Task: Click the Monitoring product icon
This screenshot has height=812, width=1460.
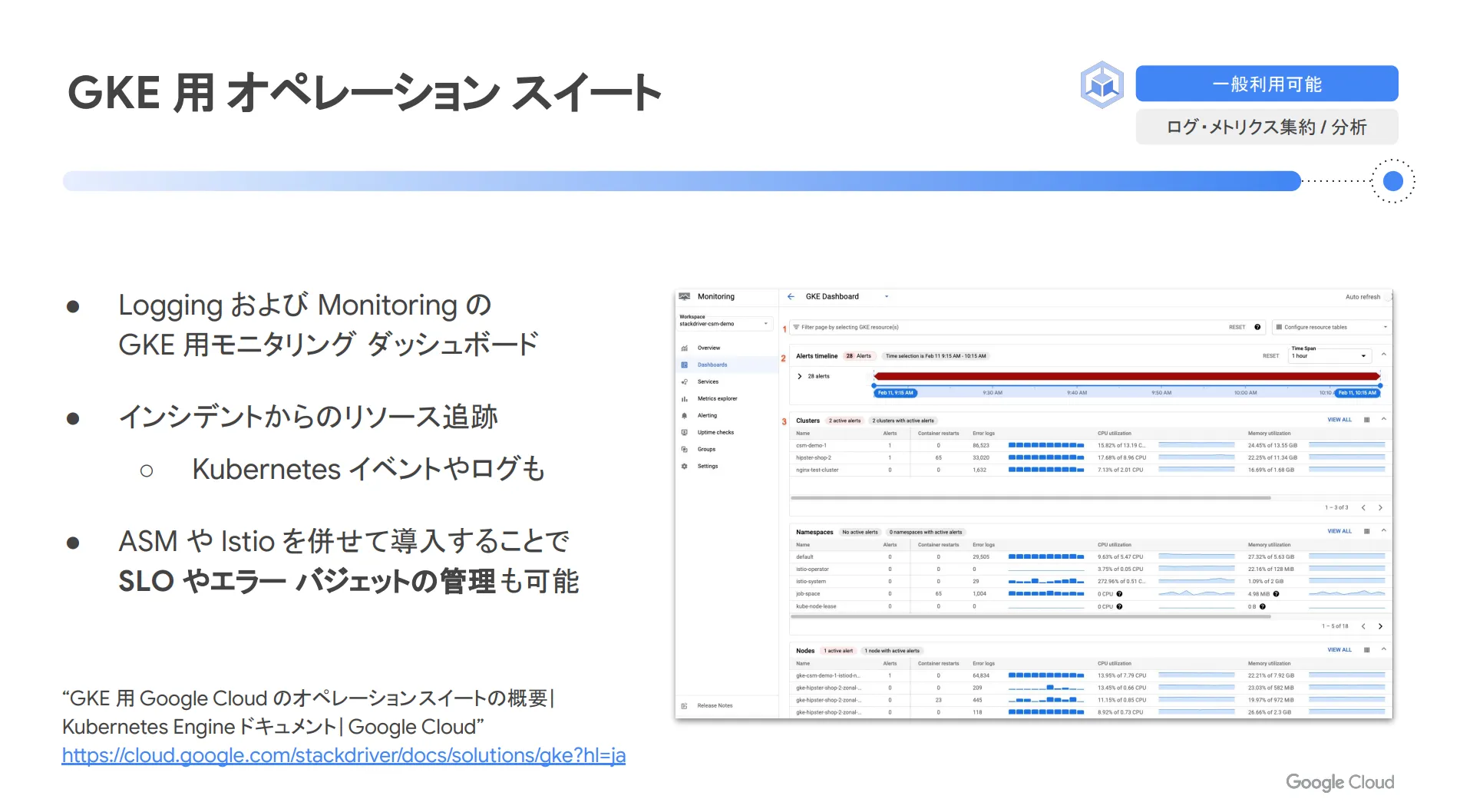Action: point(685,296)
